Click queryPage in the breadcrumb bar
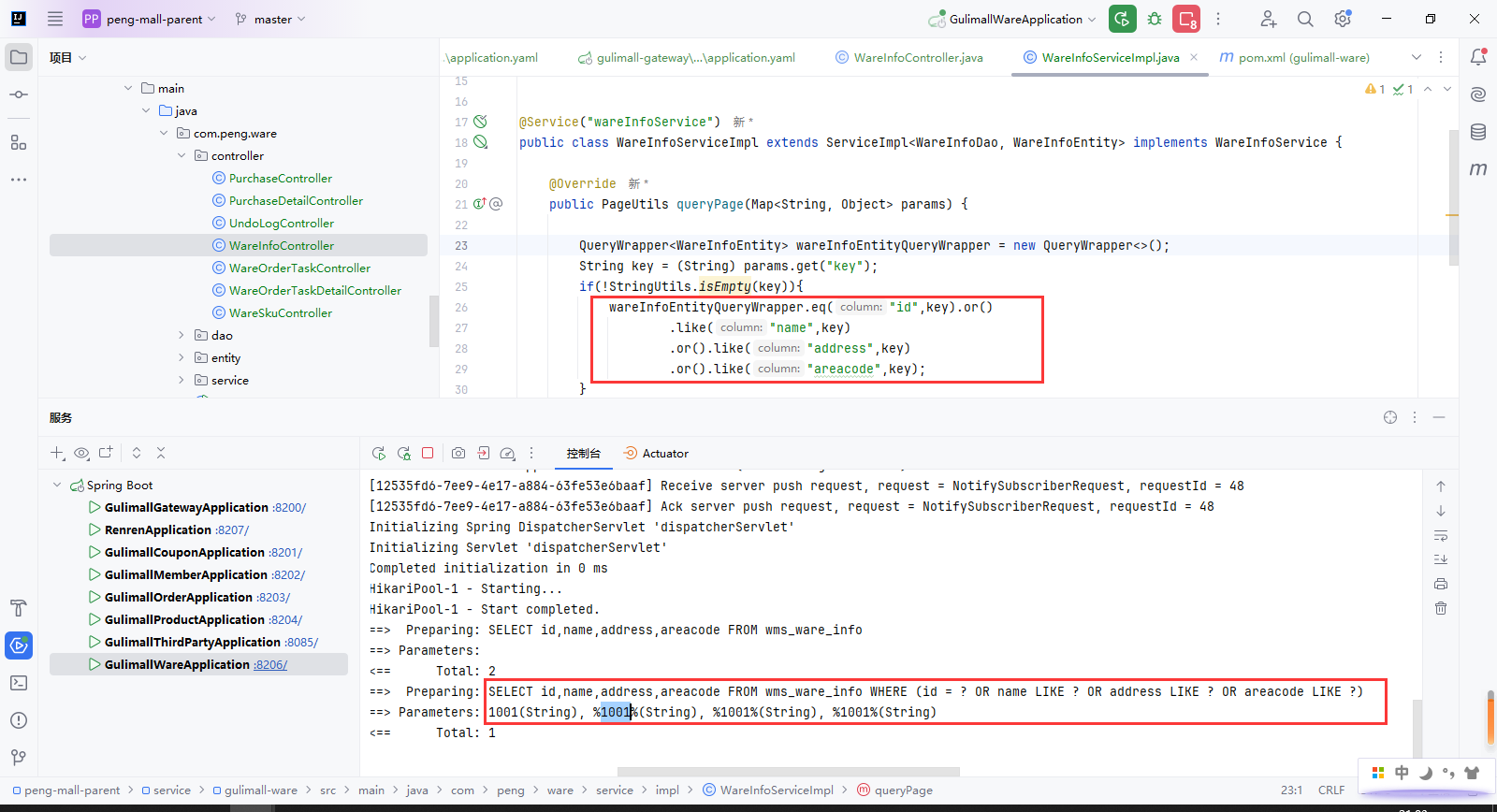Image resolution: width=1497 pixels, height=812 pixels. 903,790
